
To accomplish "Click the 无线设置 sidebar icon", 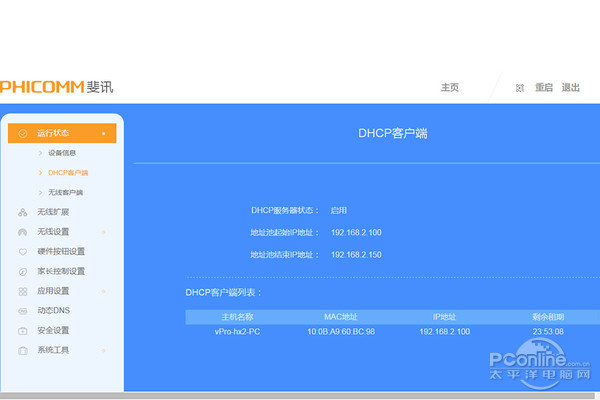I will coord(23,232).
